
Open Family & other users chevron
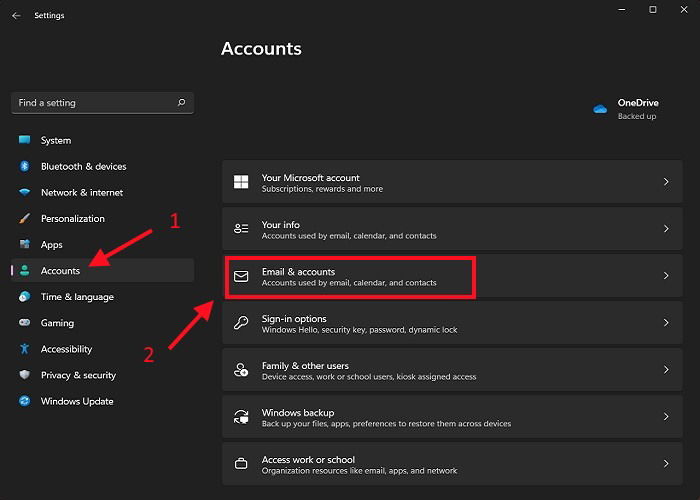(666, 370)
